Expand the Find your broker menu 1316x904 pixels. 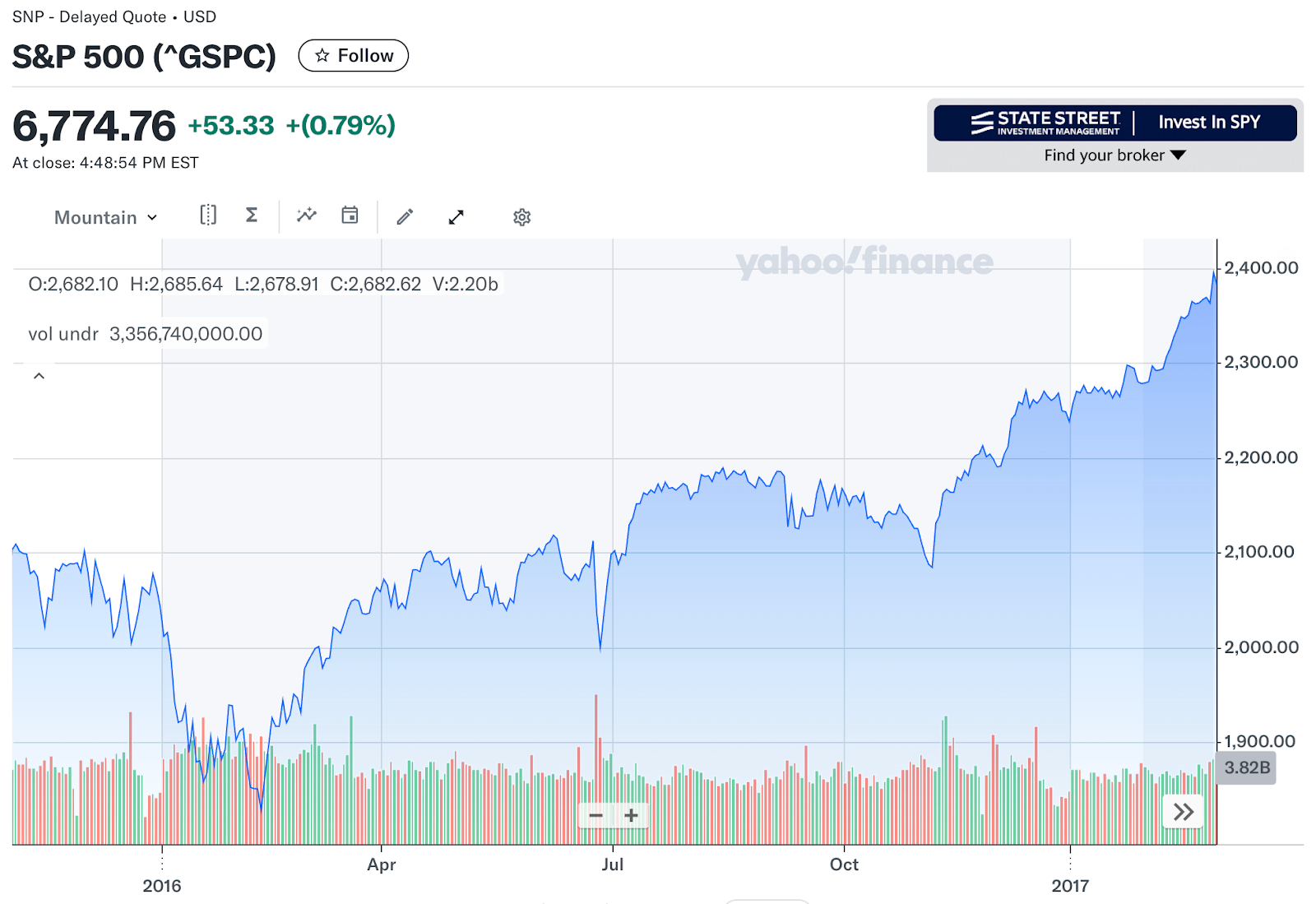click(x=1114, y=155)
